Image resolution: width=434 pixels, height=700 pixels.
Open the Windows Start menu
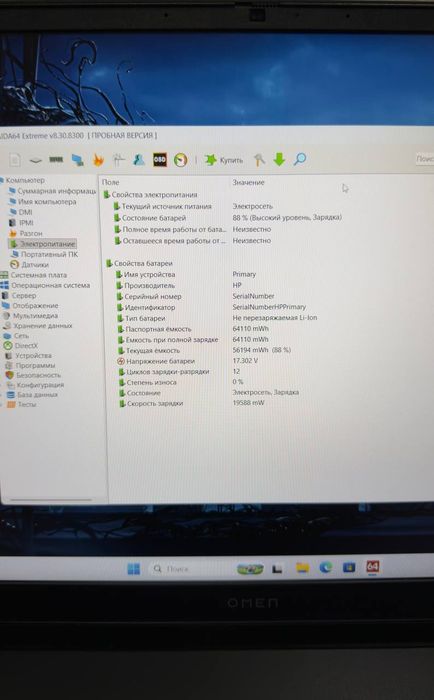[x=134, y=569]
